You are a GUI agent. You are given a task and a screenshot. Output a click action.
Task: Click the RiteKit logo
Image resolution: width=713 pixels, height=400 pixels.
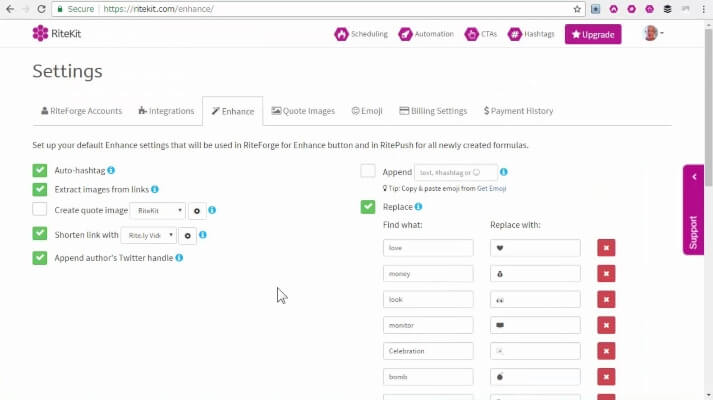[x=57, y=33]
